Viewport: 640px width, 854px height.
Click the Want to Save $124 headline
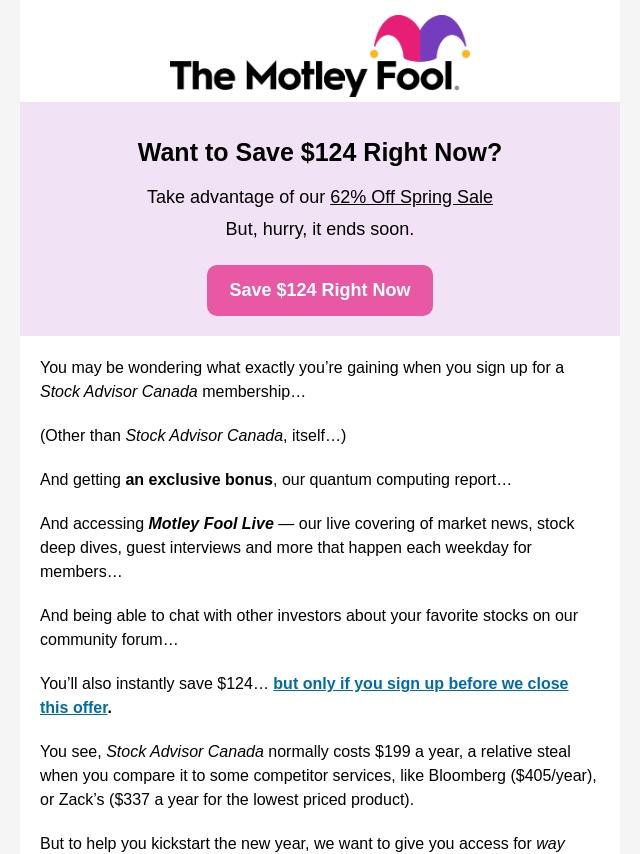320,152
